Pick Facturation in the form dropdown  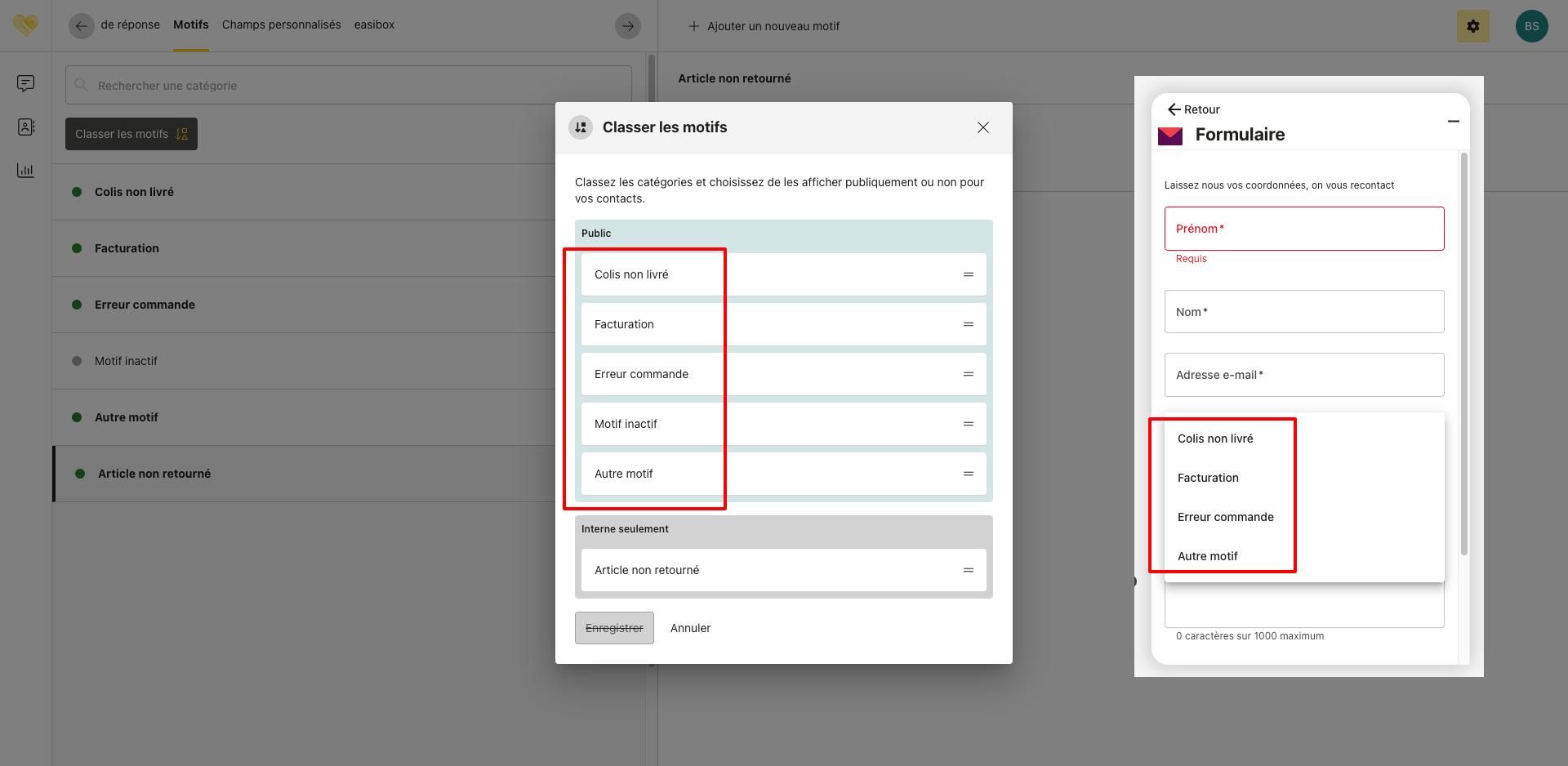[x=1208, y=478]
